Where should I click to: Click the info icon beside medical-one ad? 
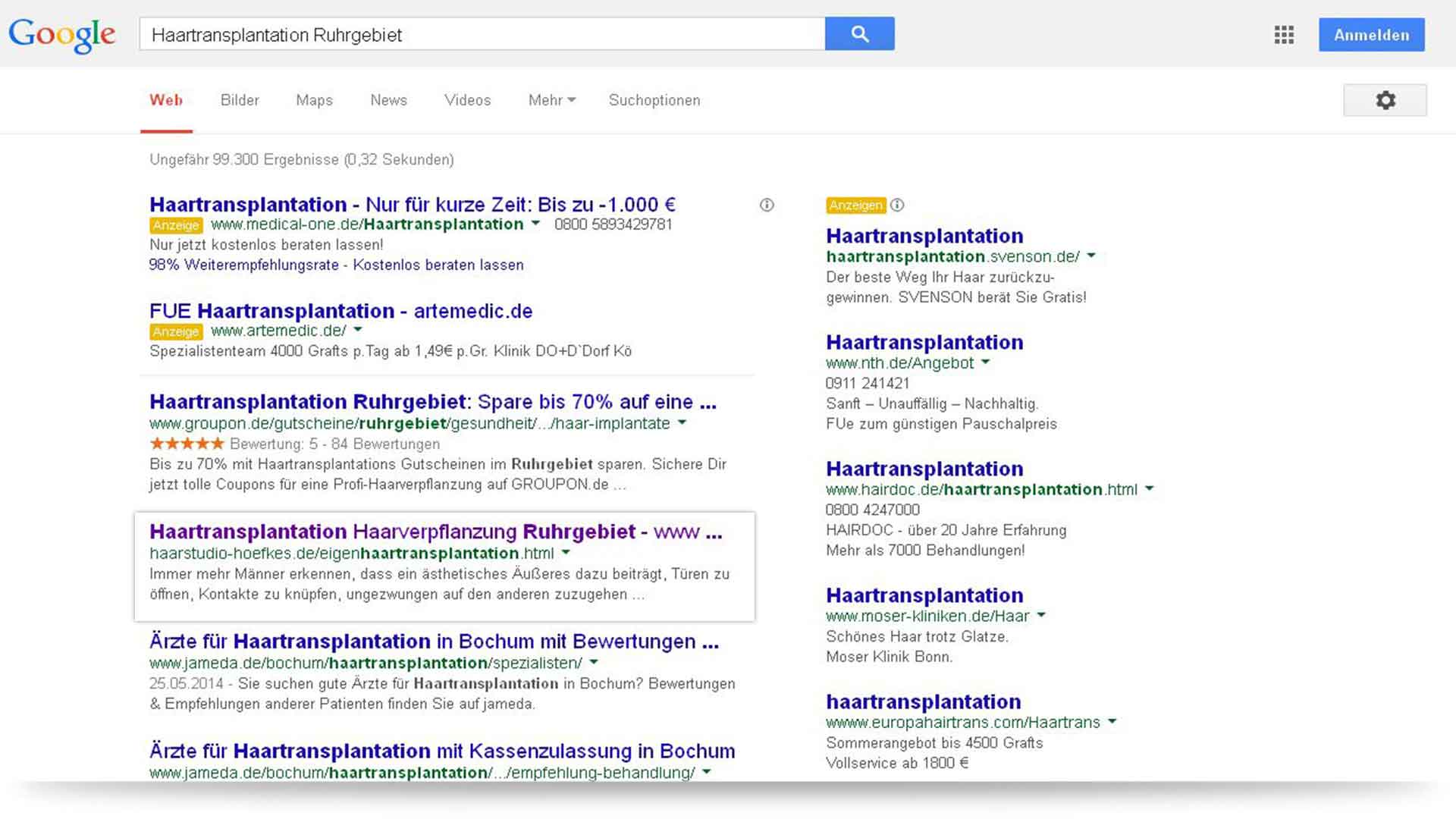tap(767, 205)
